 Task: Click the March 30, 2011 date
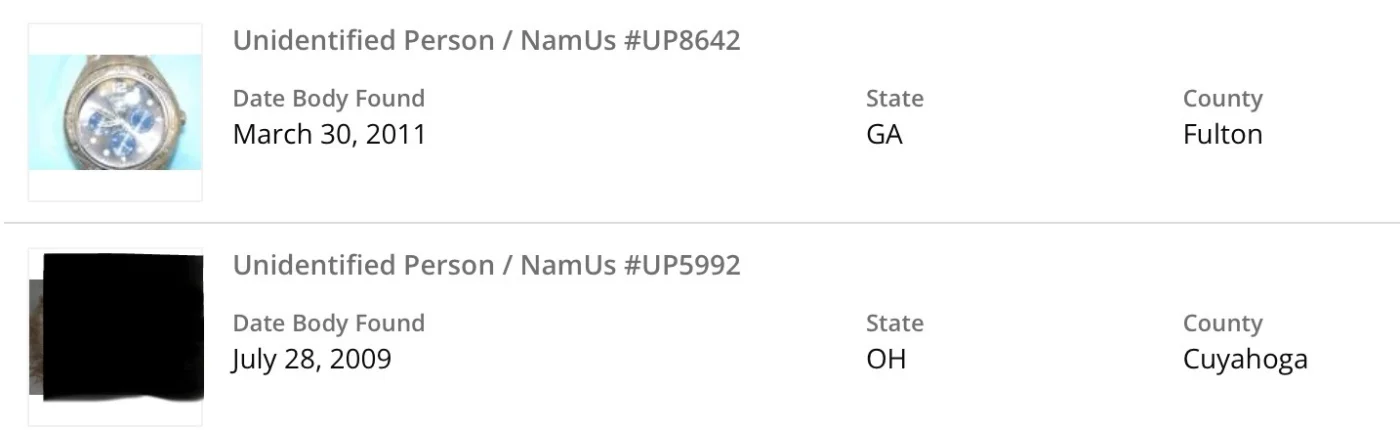point(329,134)
